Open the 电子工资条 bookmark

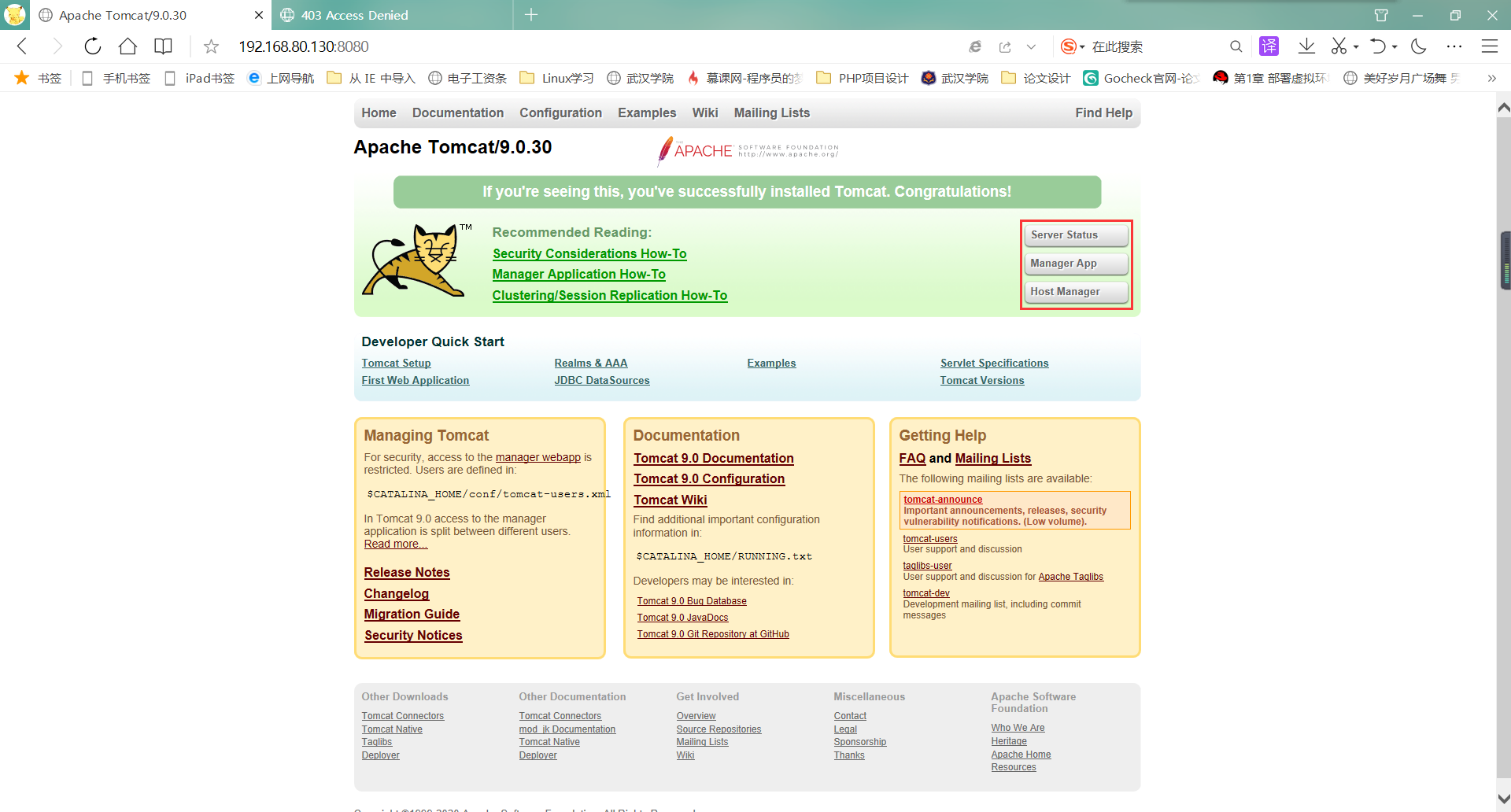467,78
